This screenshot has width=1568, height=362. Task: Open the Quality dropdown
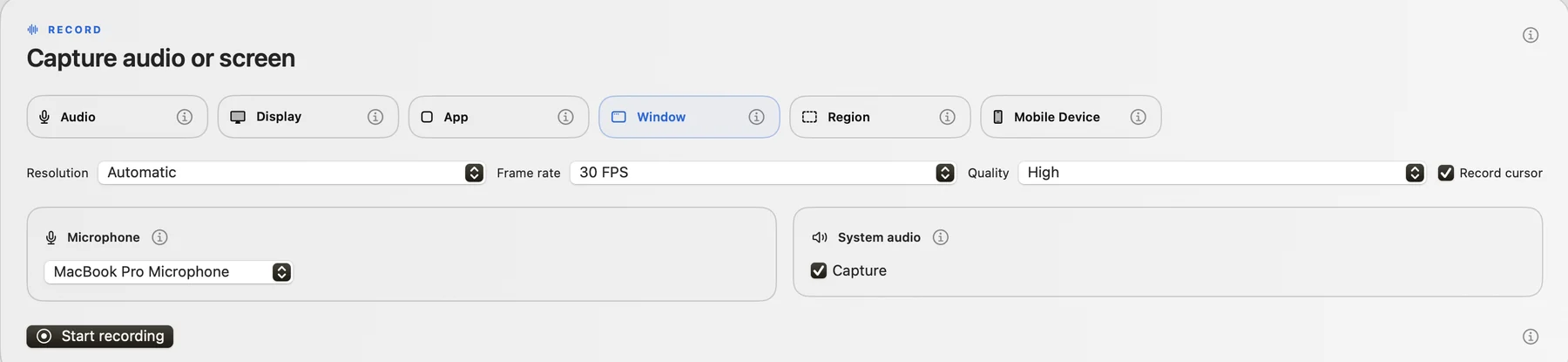[1221, 173]
